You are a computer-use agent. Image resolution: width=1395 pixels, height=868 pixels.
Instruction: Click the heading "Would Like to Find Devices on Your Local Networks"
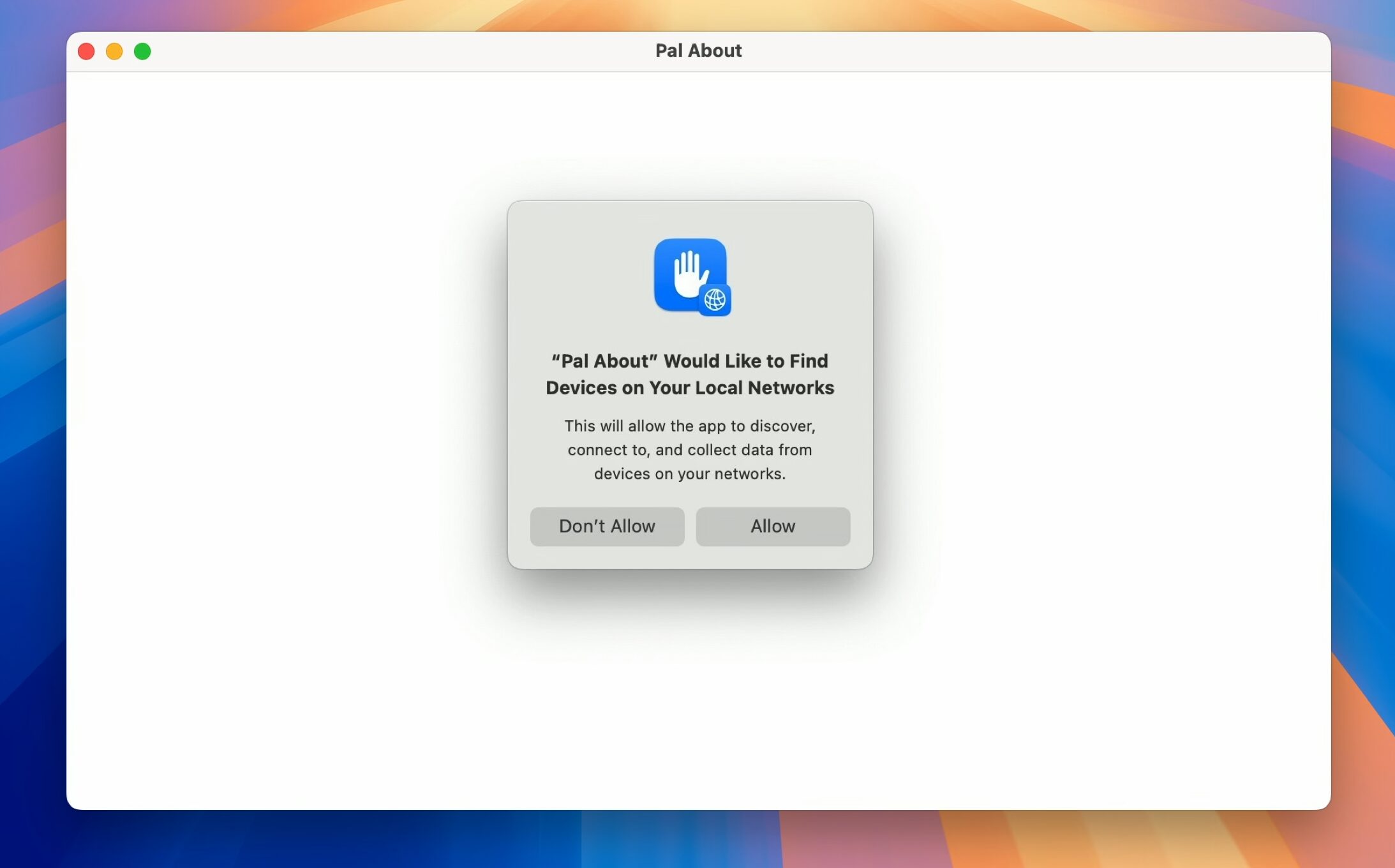click(x=690, y=374)
